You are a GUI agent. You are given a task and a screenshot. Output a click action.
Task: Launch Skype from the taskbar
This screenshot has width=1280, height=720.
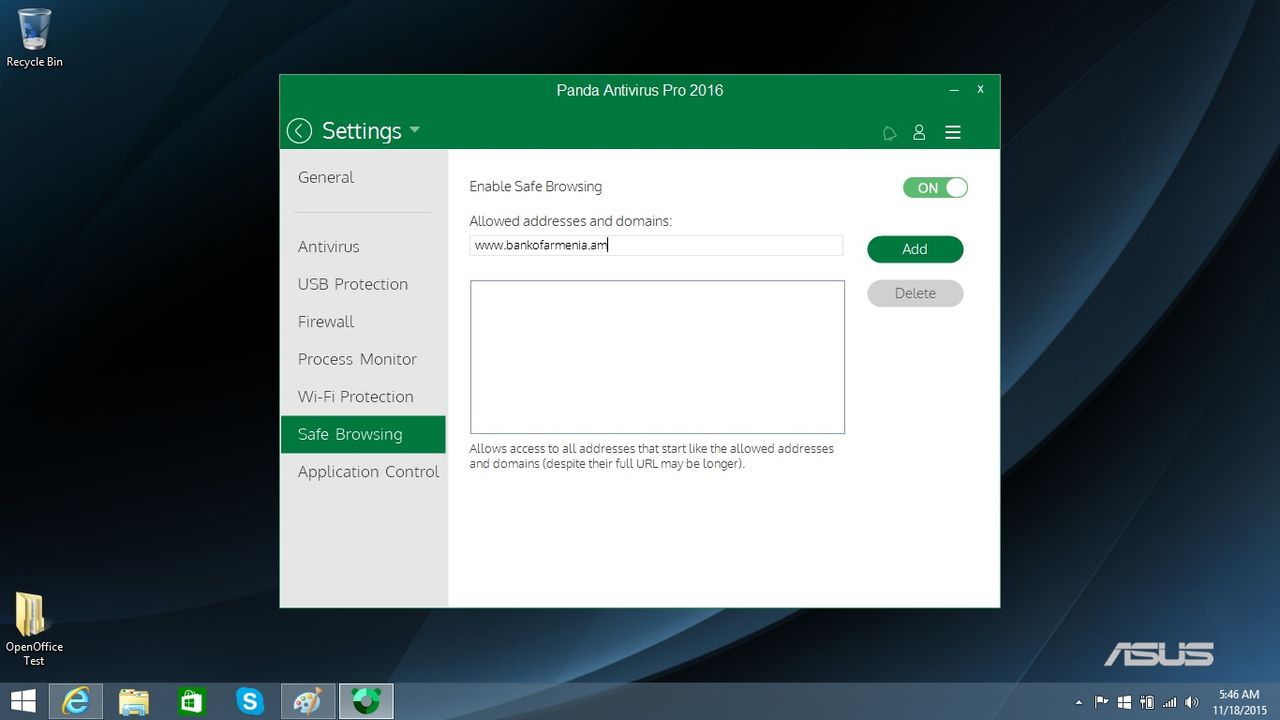[249, 701]
